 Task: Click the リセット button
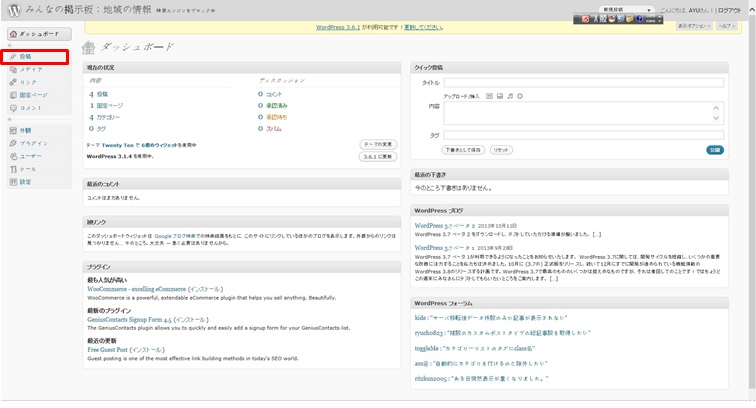[x=501, y=150]
